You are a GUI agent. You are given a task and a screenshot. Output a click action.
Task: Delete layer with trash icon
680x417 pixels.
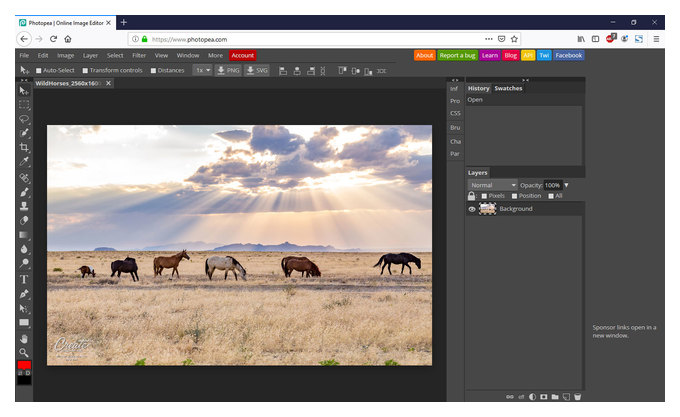tap(577, 397)
